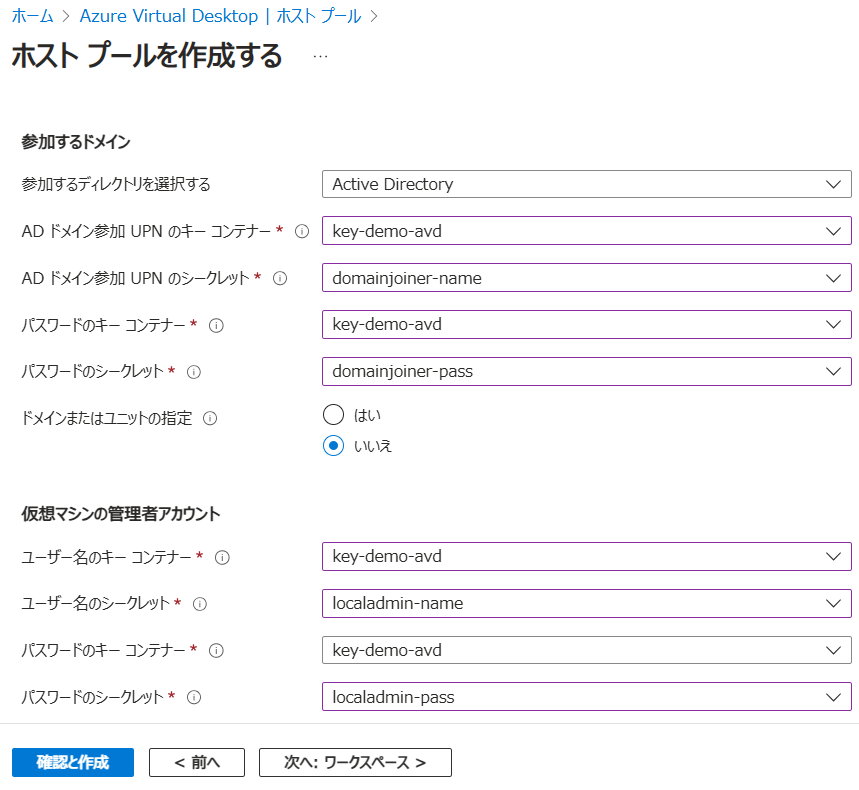Image resolution: width=859 pixels, height=790 pixels.
Task: Expand the domainjoiner-name secret dropdown
Action: point(586,278)
